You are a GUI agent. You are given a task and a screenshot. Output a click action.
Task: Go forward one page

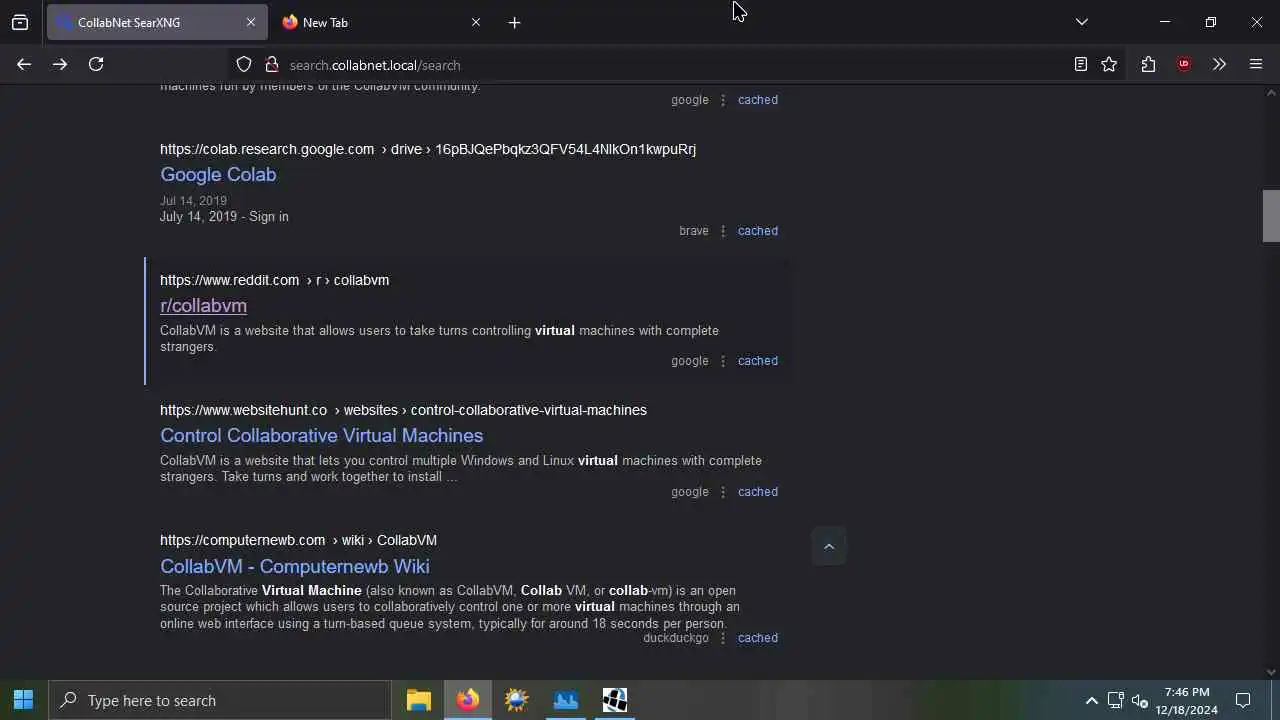(60, 64)
